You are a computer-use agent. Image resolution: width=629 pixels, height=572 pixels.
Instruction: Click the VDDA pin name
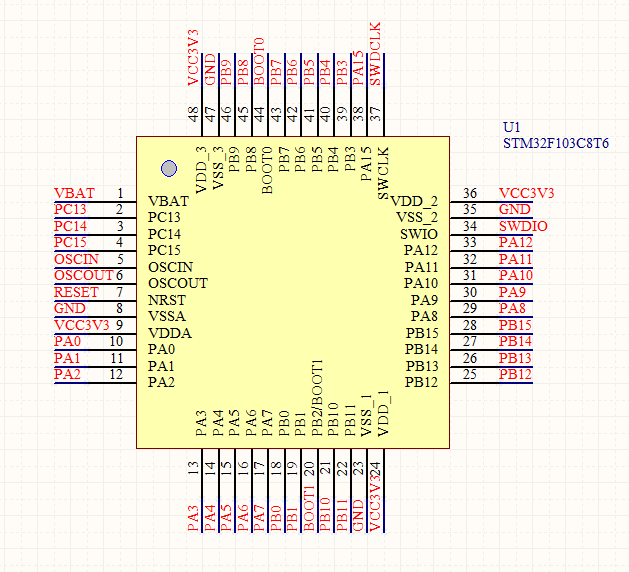coord(170,333)
